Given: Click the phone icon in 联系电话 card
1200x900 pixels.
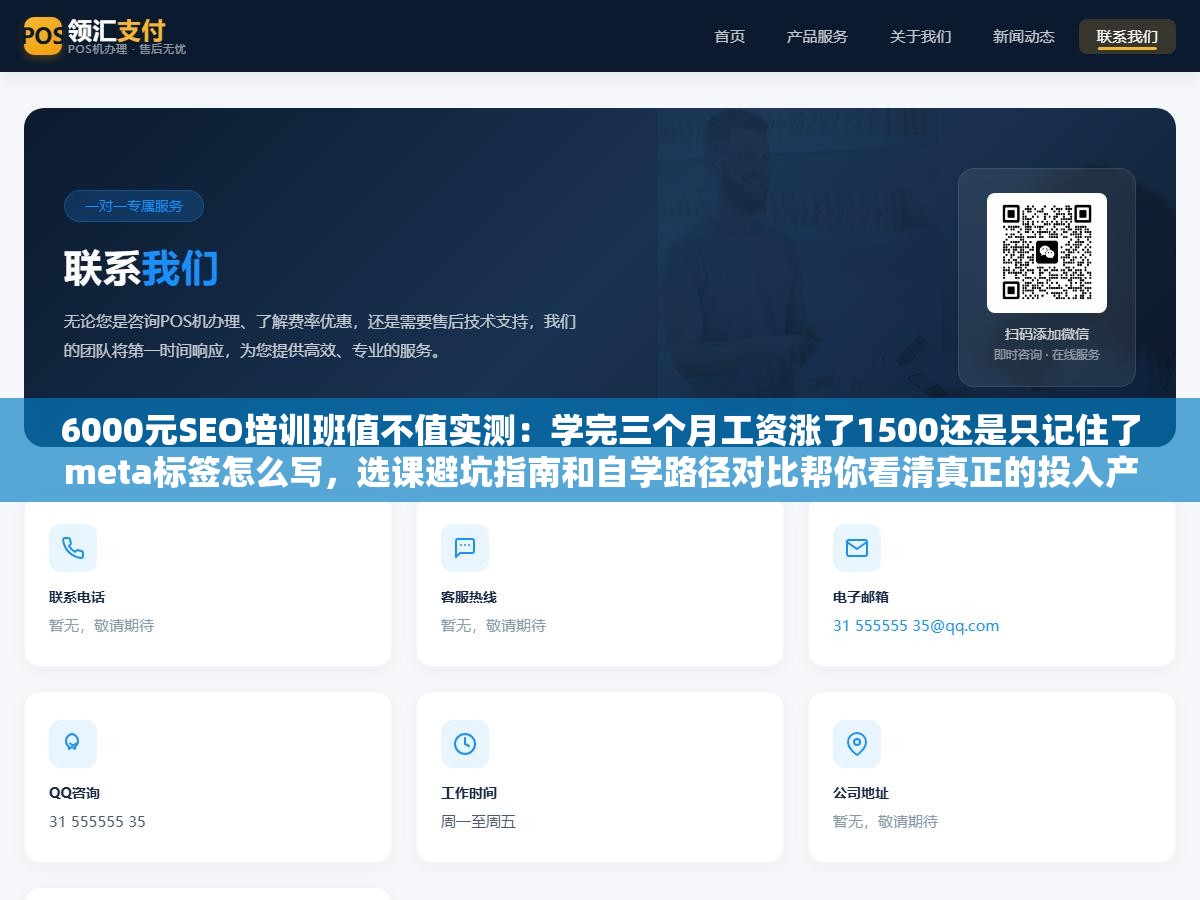Looking at the screenshot, I should [73, 548].
